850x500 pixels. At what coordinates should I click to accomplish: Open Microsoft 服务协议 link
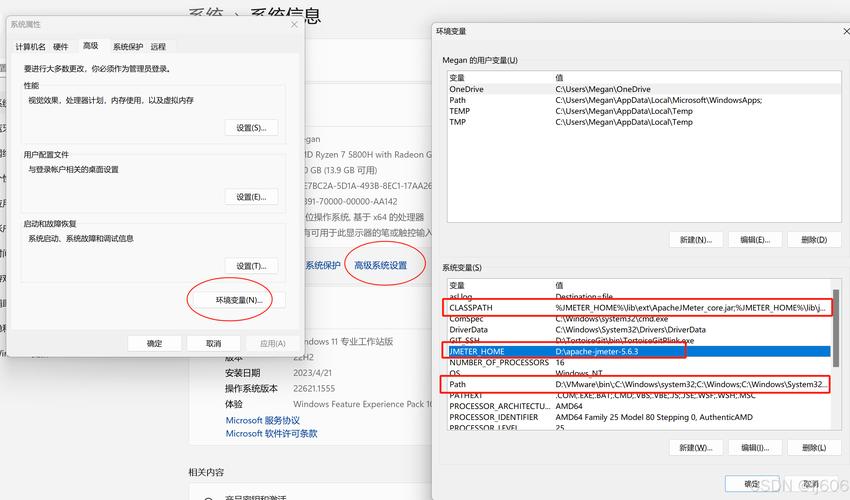click(263, 420)
